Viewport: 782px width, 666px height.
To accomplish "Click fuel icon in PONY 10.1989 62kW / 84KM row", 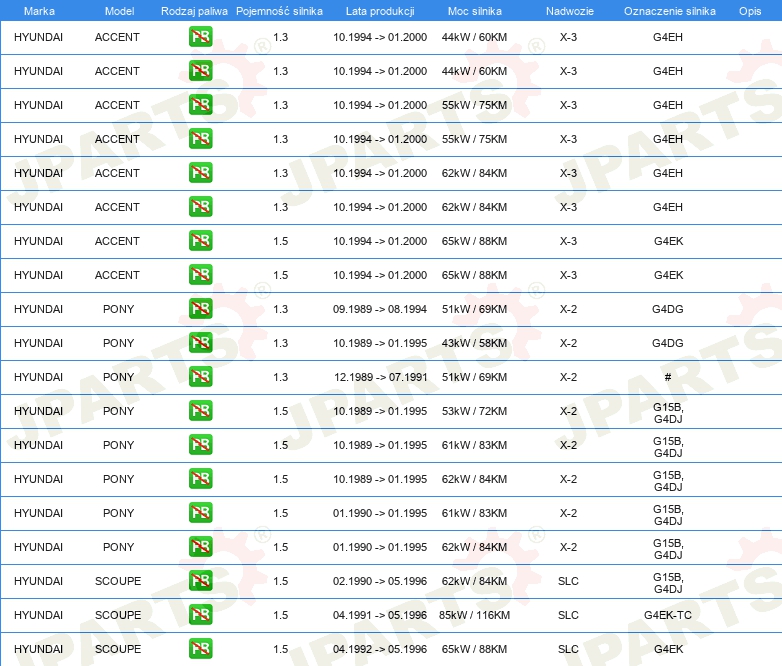I will [200, 478].
